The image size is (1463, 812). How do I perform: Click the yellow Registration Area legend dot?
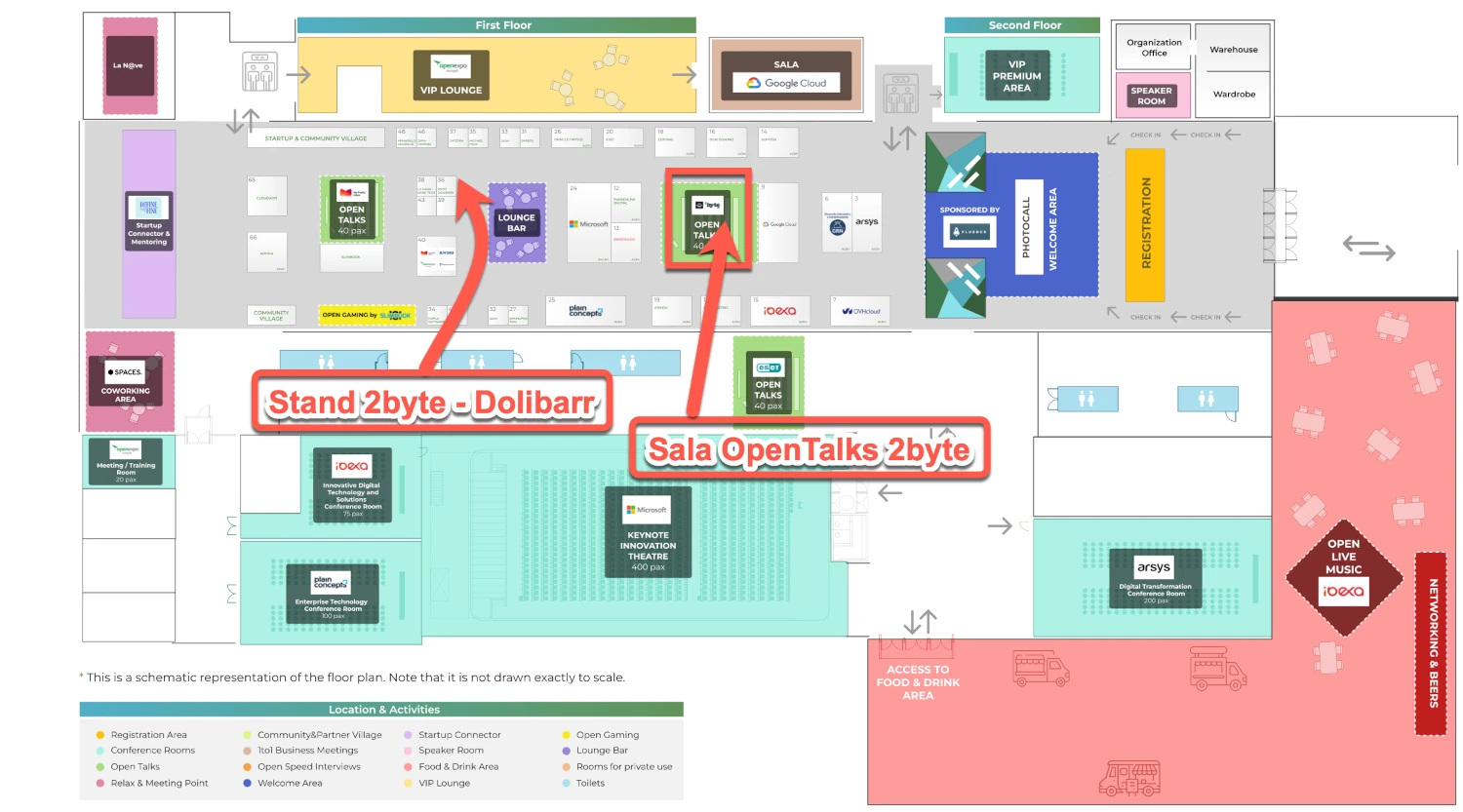click(100, 735)
